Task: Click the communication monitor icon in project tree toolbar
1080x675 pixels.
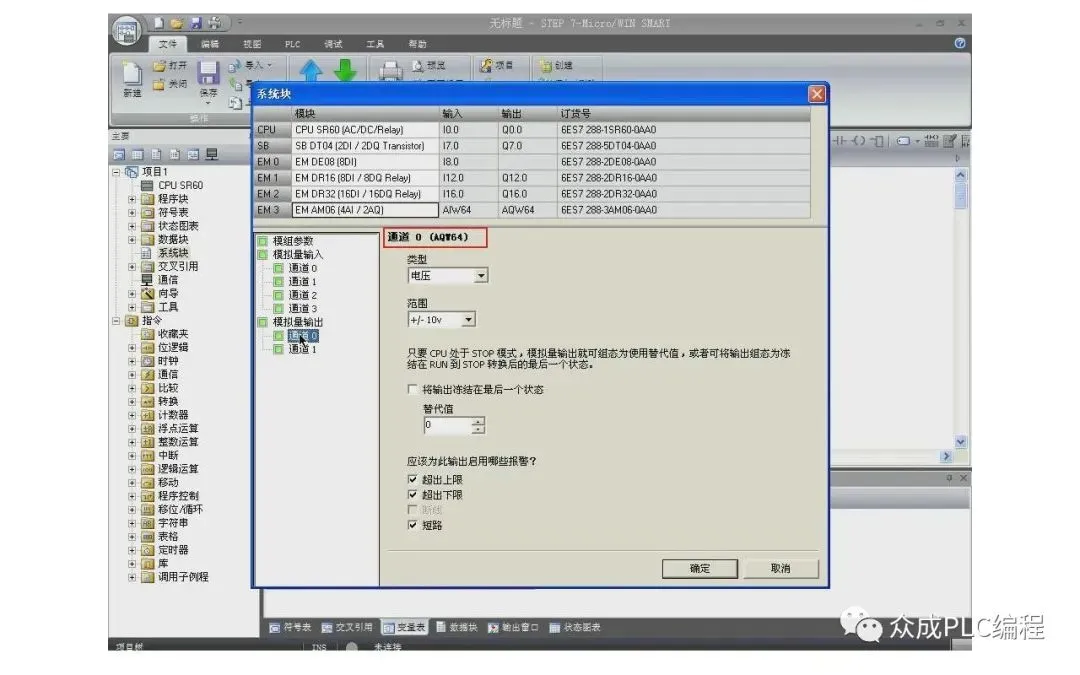Action: point(212,155)
